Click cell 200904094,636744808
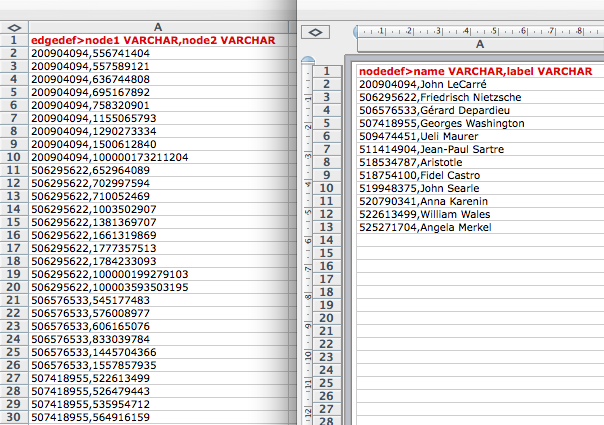The width and height of the screenshot is (604, 425). coord(158,79)
